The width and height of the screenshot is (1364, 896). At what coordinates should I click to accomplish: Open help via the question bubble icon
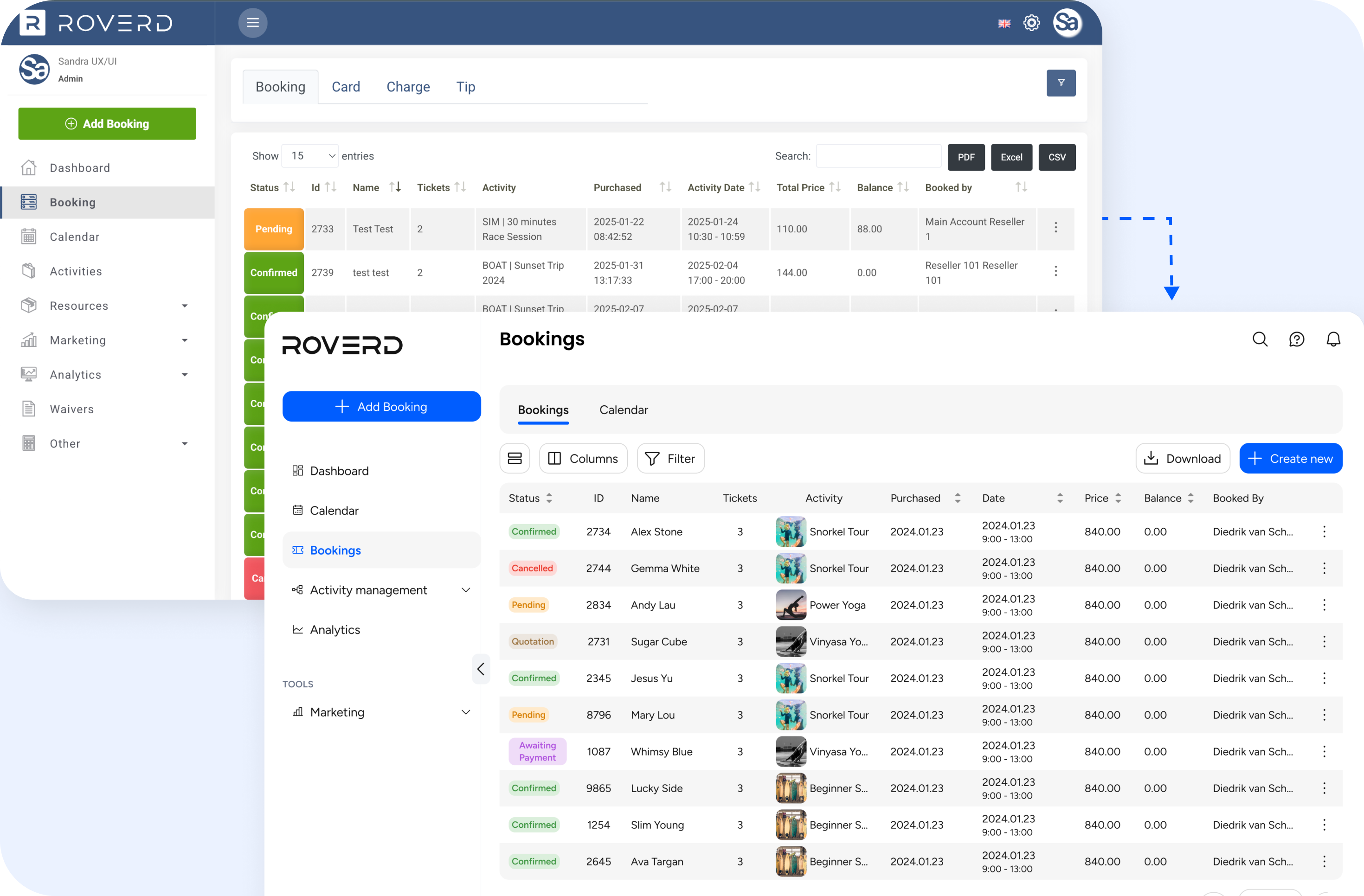coord(1296,339)
